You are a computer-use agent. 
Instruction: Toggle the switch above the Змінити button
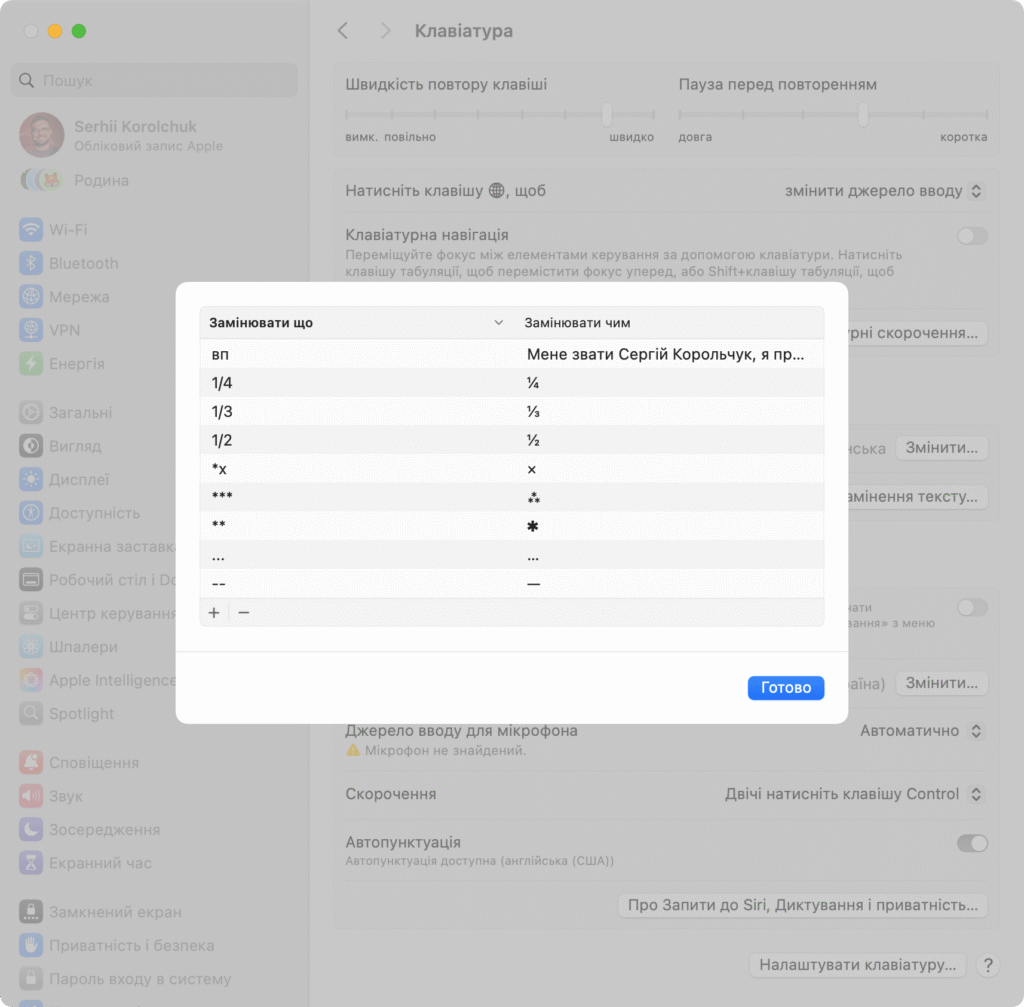(971, 607)
